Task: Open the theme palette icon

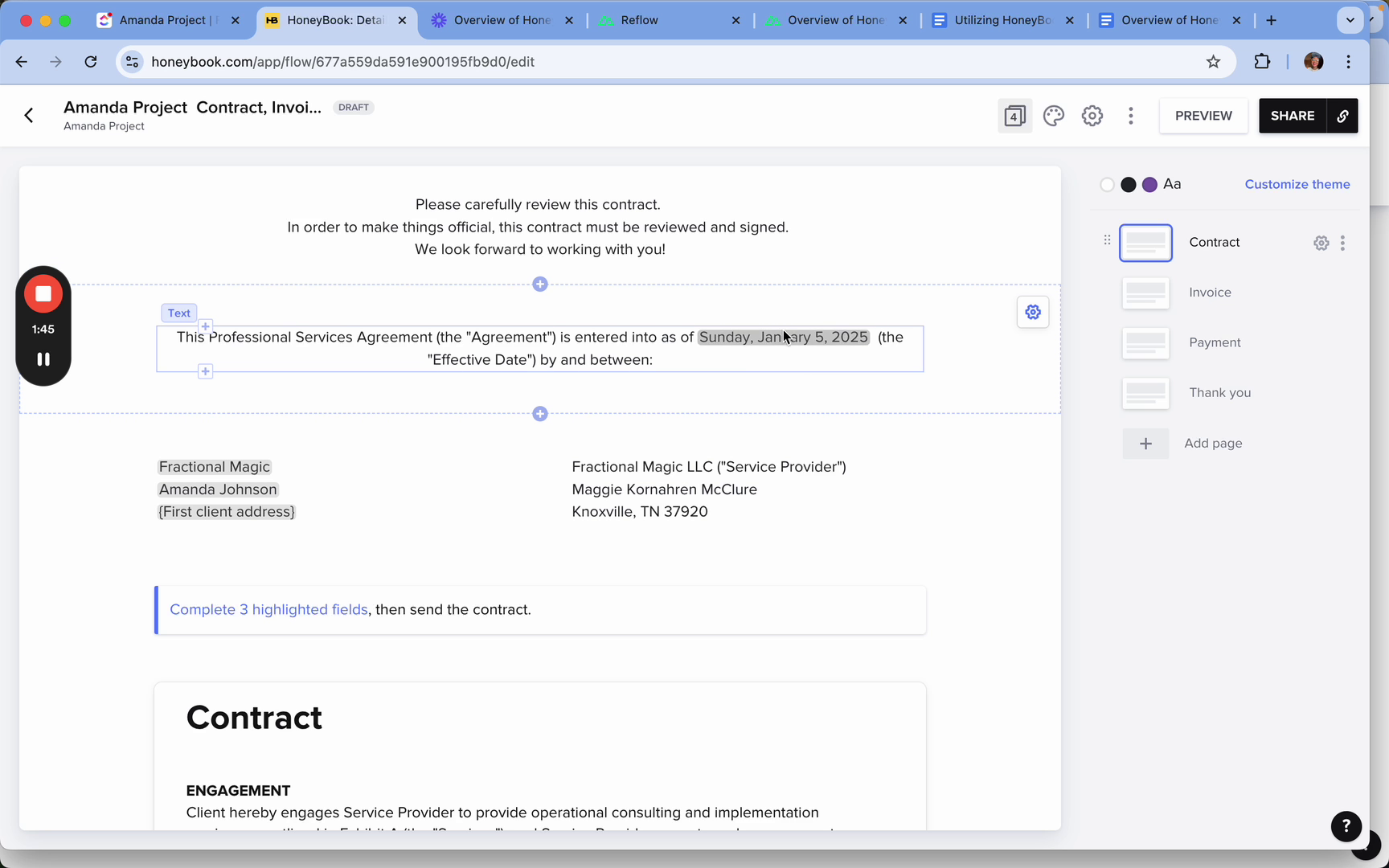Action: point(1054,116)
